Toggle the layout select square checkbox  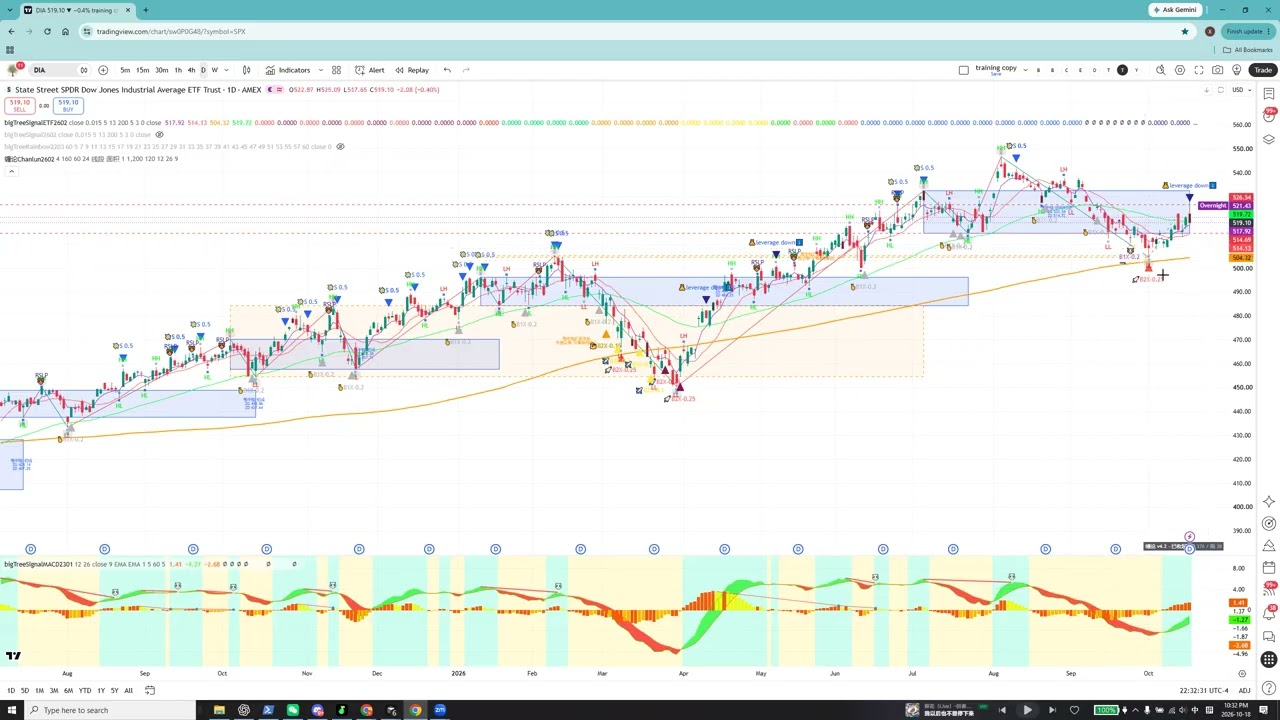pos(963,70)
